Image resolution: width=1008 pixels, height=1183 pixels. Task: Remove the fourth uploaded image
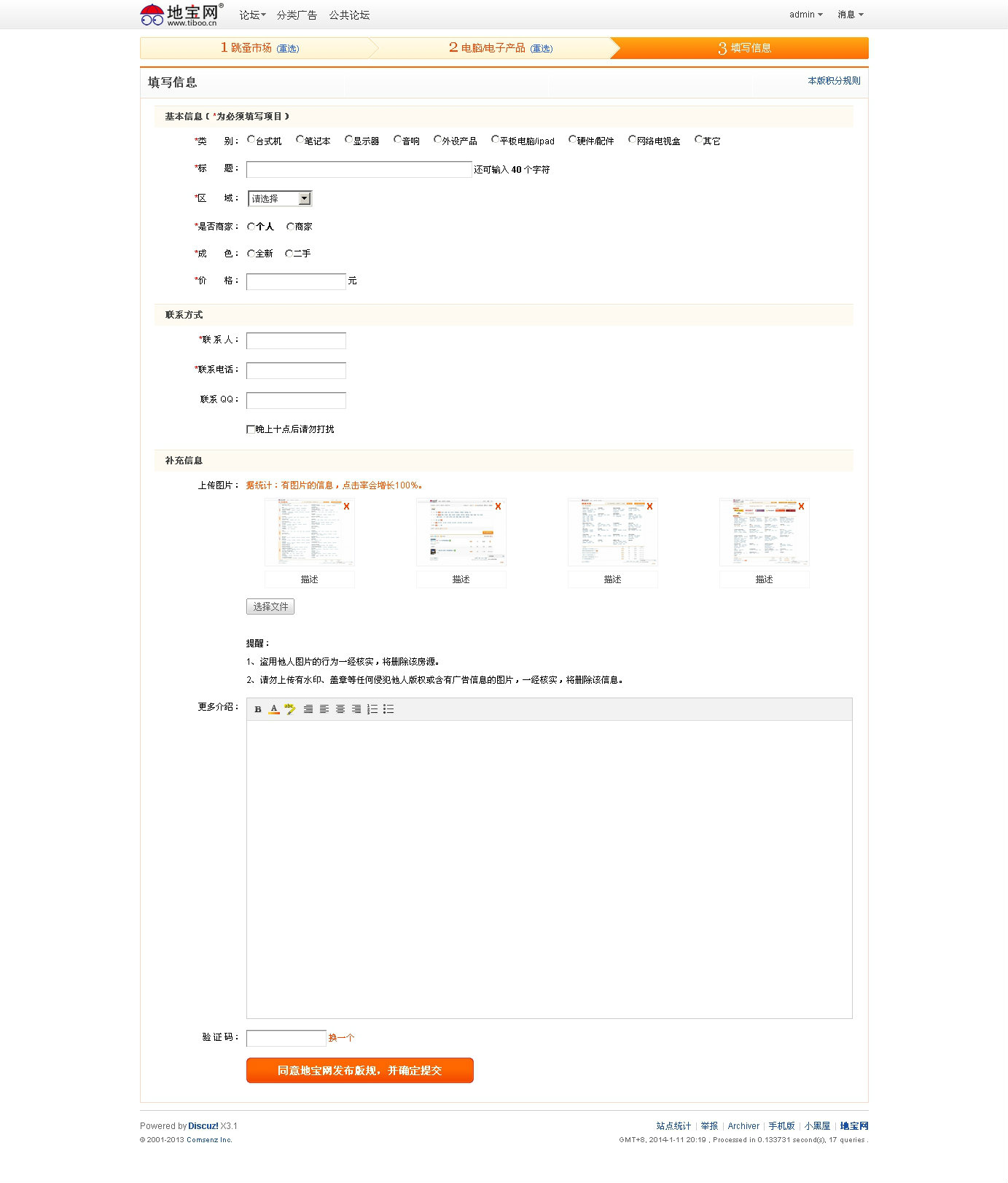802,507
